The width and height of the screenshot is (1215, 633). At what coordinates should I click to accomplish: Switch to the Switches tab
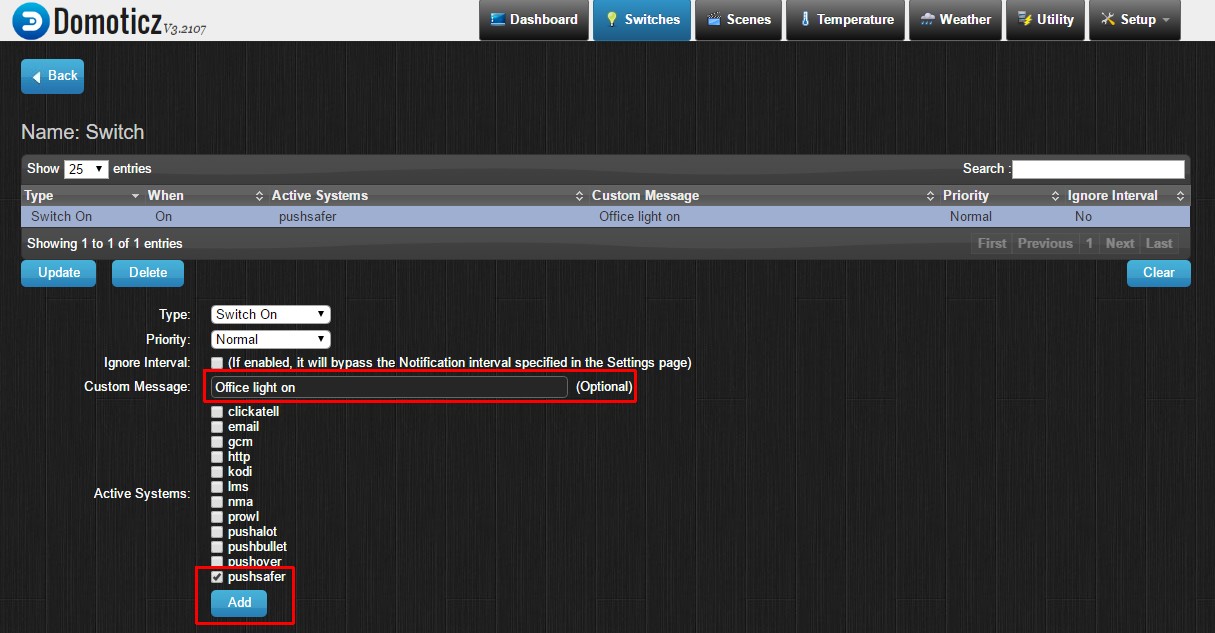pos(642,20)
